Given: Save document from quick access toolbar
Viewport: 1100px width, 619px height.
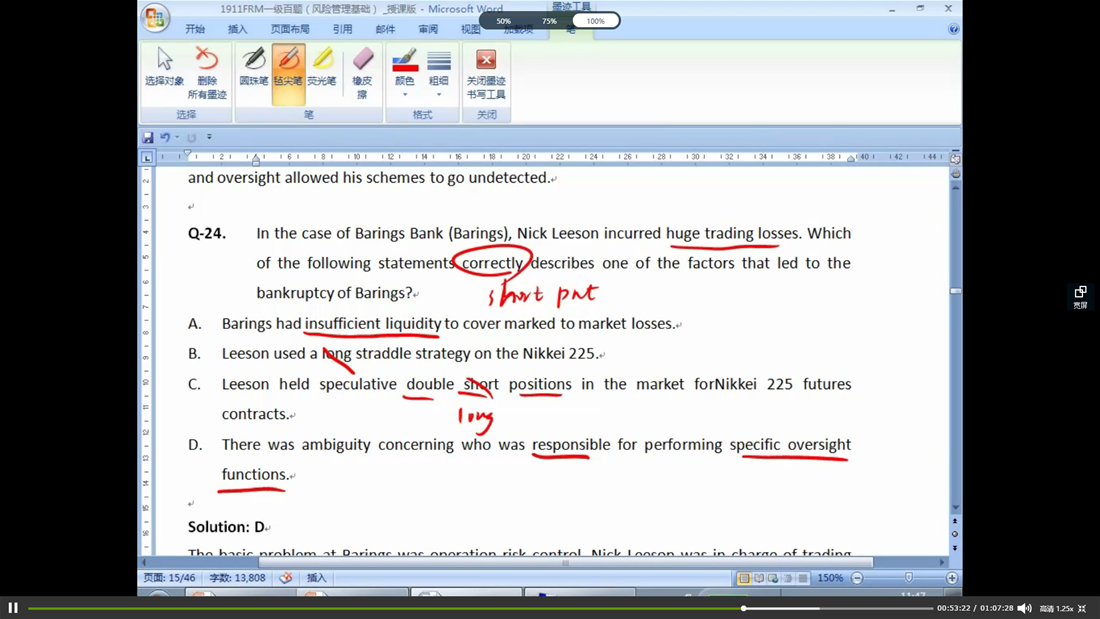Looking at the screenshot, I should coord(148,138).
